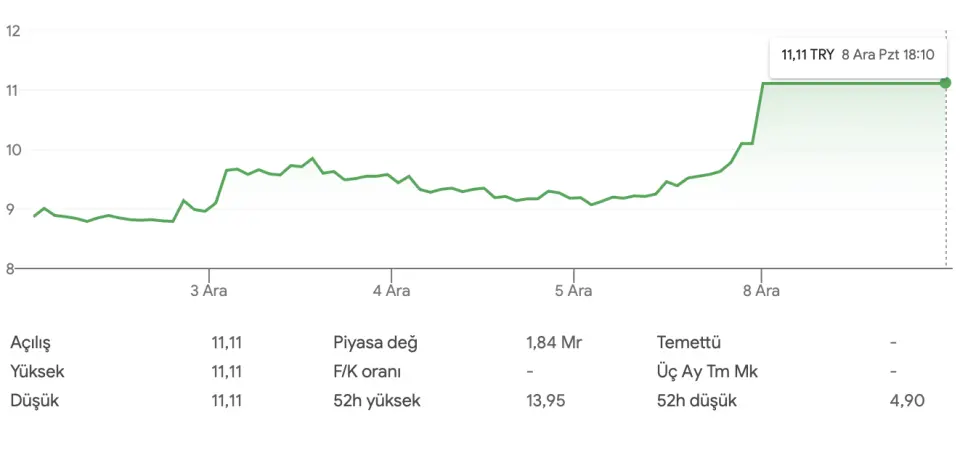Click the 13,95 52-week high value

coord(545,401)
